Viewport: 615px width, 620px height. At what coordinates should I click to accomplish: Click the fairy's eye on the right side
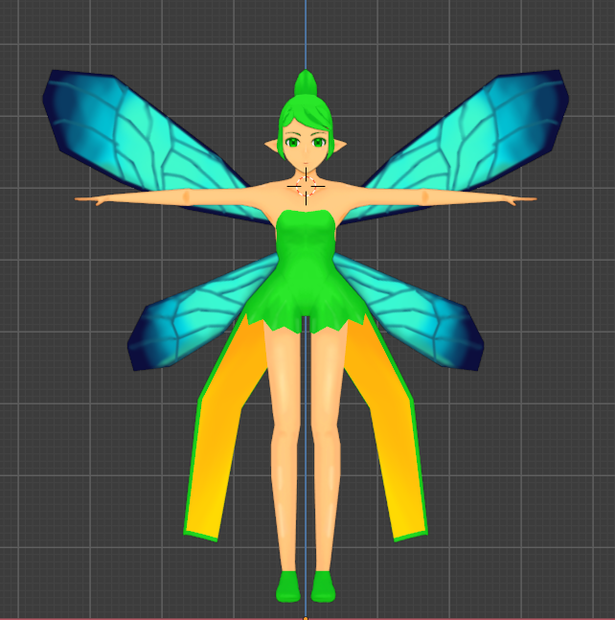[x=319, y=142]
